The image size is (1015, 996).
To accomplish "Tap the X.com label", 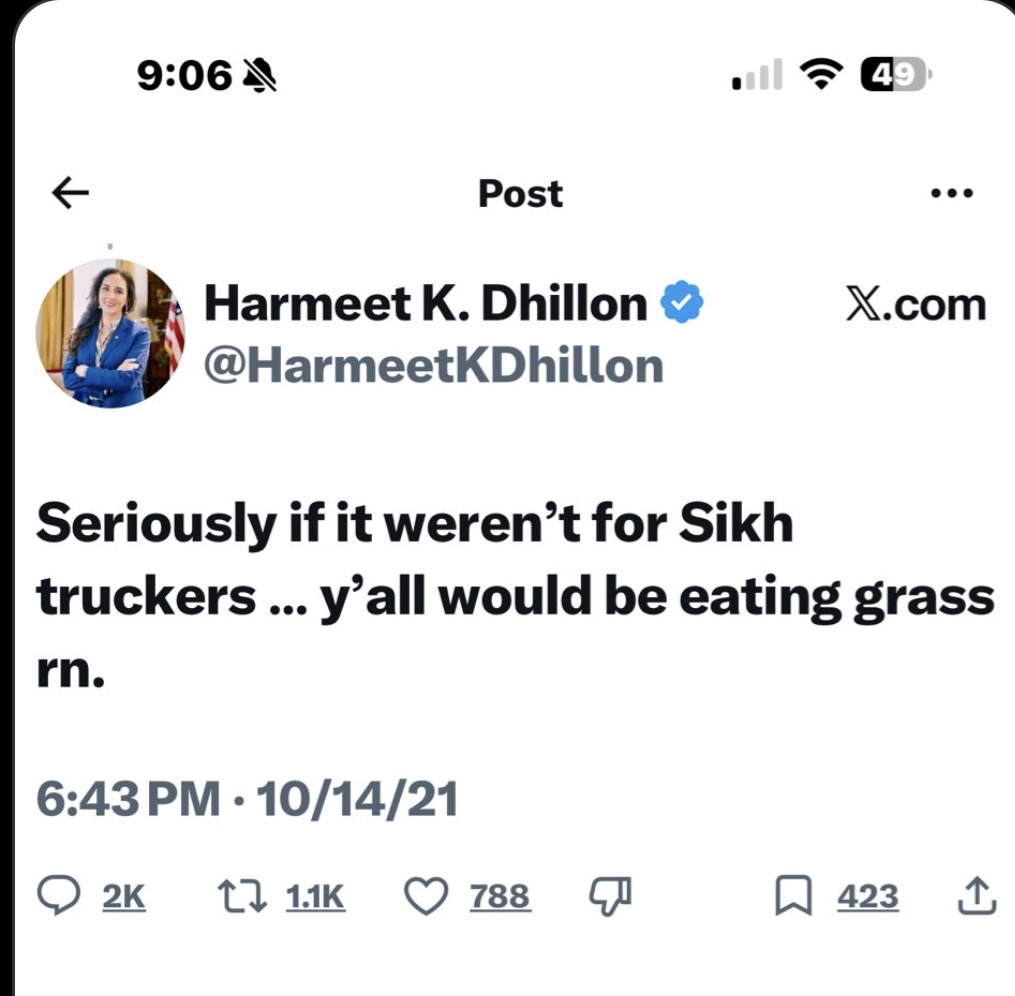I will pyautogui.click(x=914, y=304).
